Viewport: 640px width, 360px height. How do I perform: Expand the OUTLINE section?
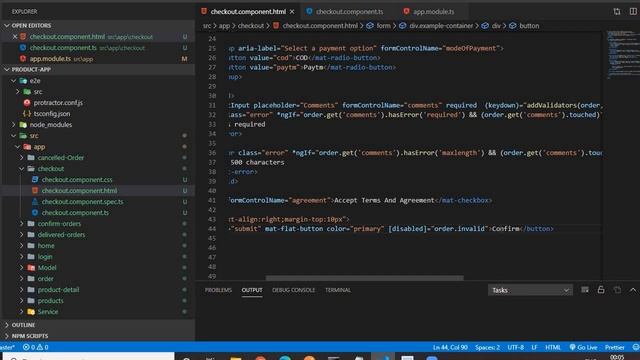[7, 325]
